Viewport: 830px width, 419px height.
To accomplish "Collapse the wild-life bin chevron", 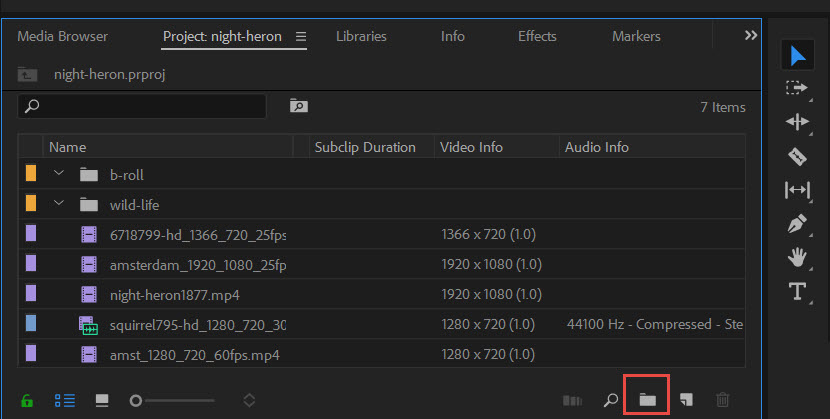I will pos(59,203).
